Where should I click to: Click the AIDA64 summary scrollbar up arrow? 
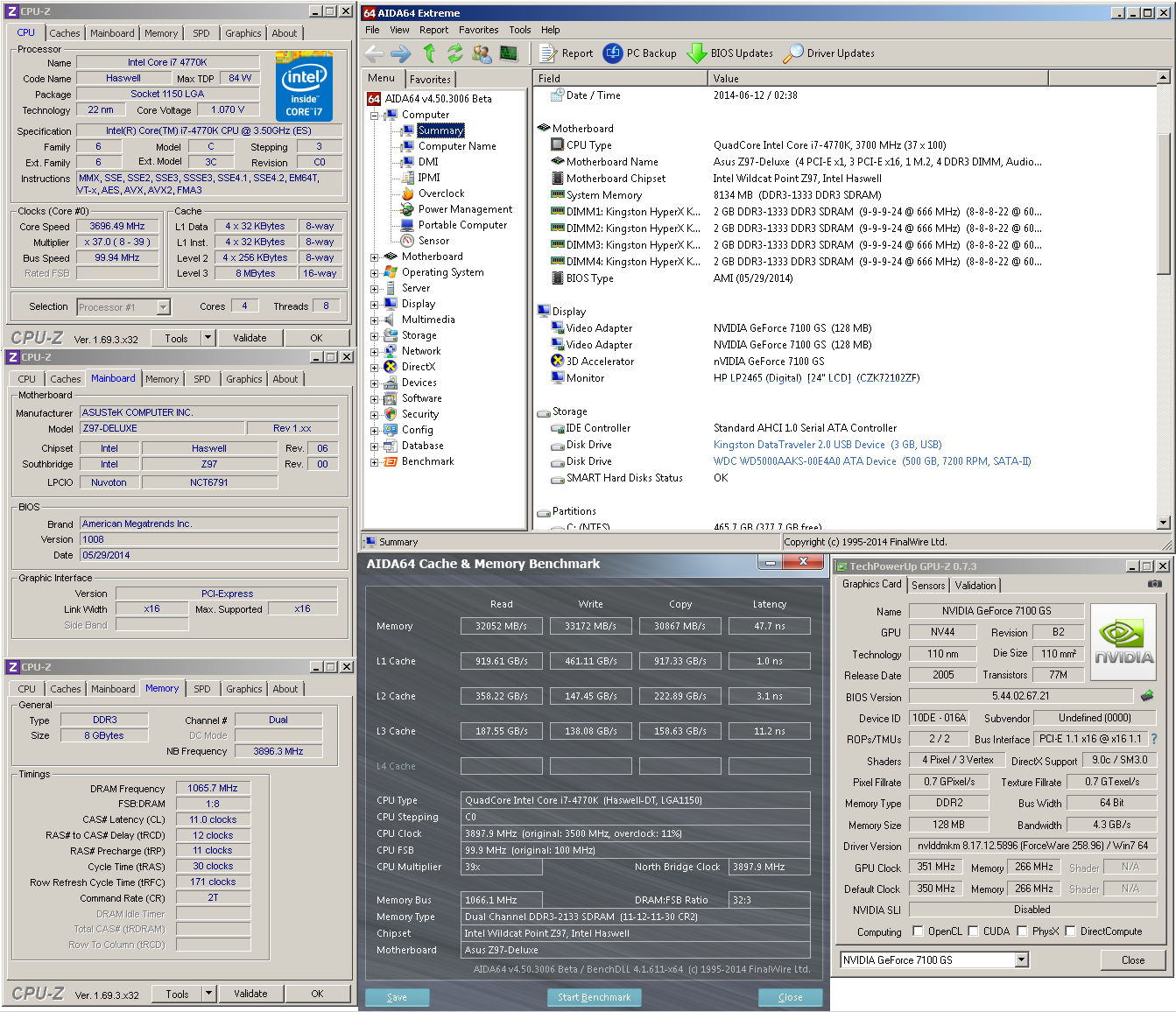1164,77
